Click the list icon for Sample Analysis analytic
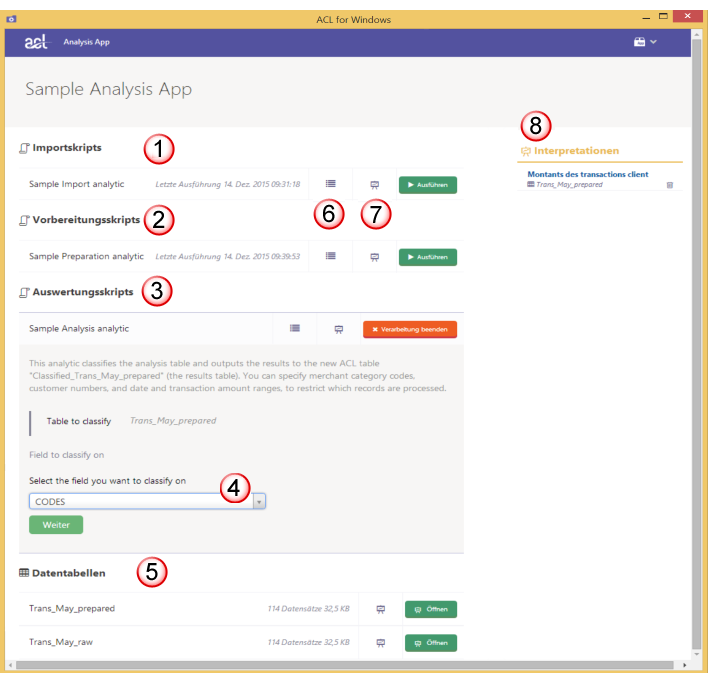Viewport: 708px width, 673px height. click(295, 328)
